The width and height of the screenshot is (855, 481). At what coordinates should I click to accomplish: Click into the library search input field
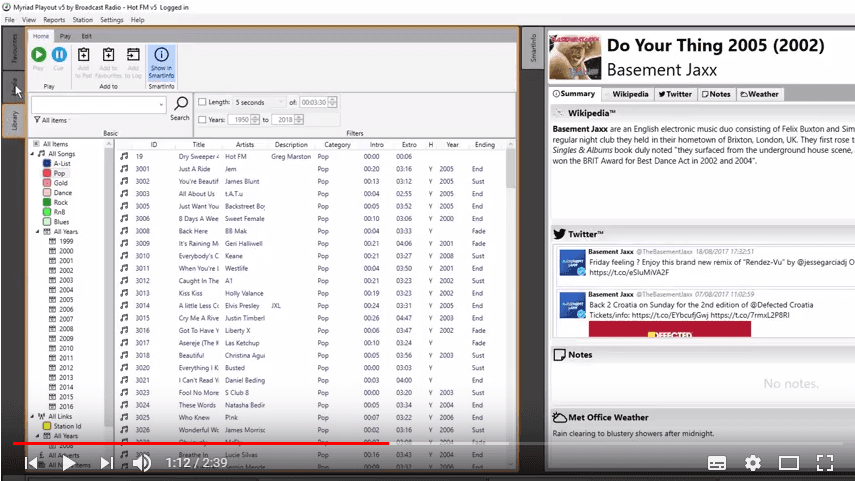coord(94,105)
